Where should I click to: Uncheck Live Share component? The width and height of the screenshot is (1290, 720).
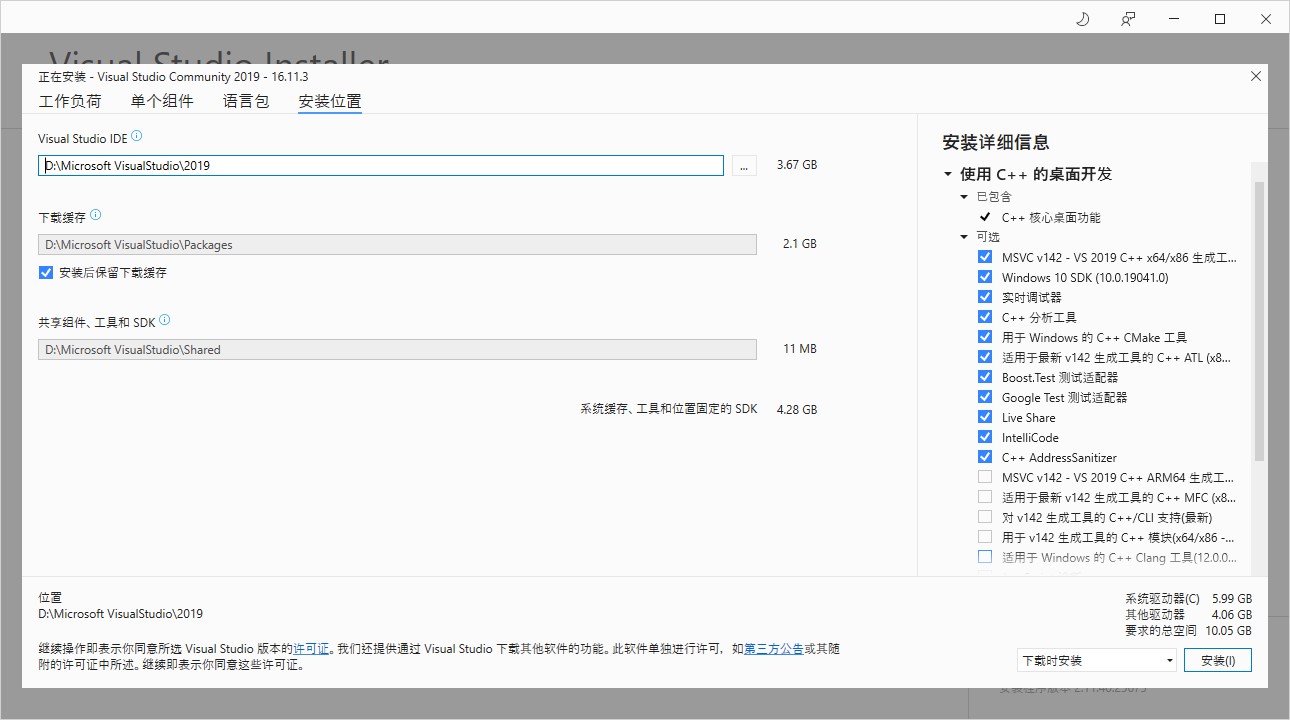(985, 417)
